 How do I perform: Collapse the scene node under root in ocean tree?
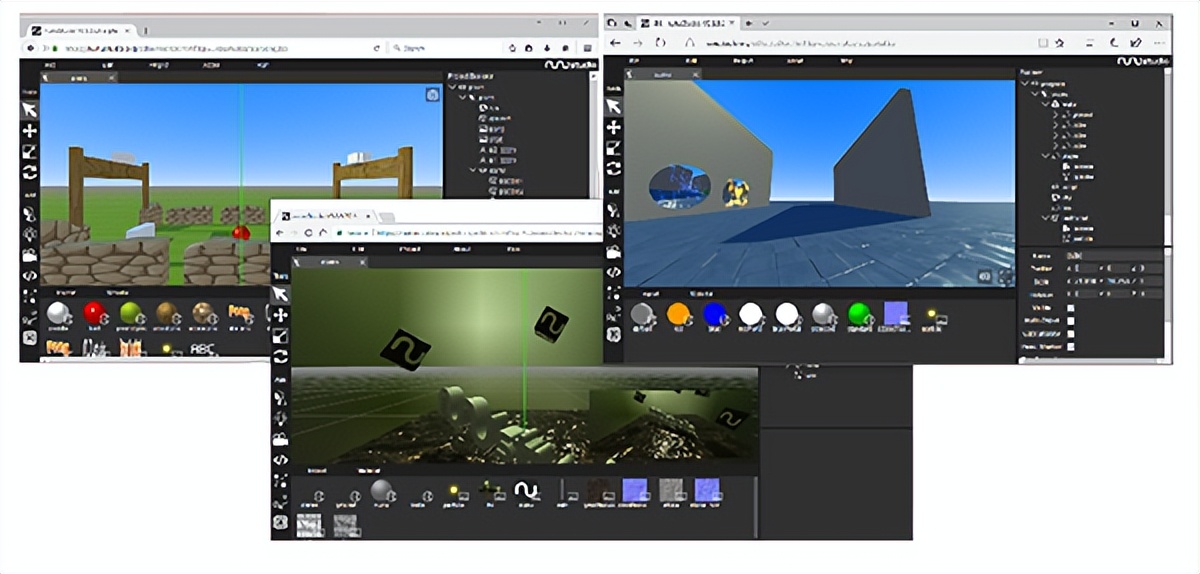tap(1035, 95)
